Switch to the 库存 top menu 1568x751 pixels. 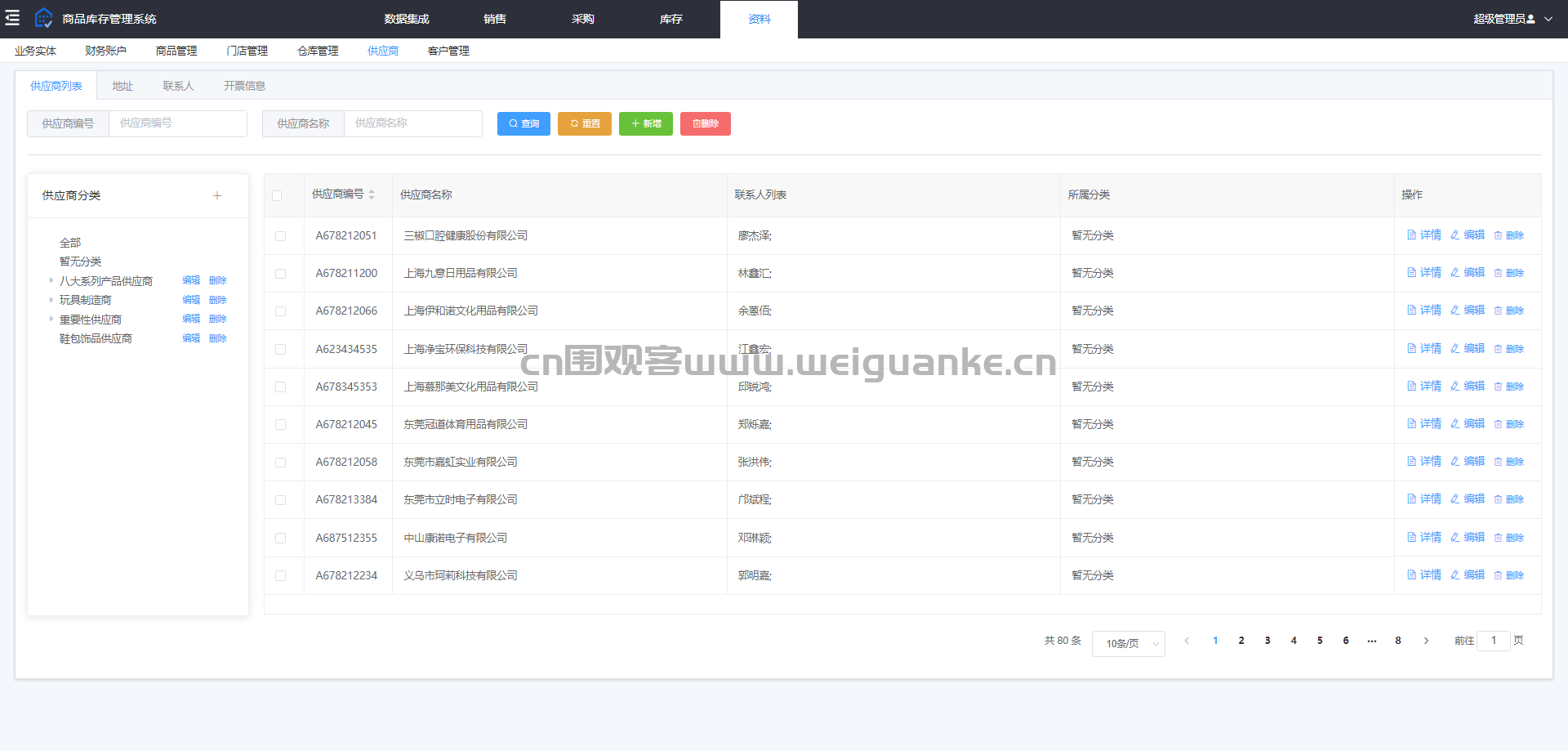tap(671, 19)
